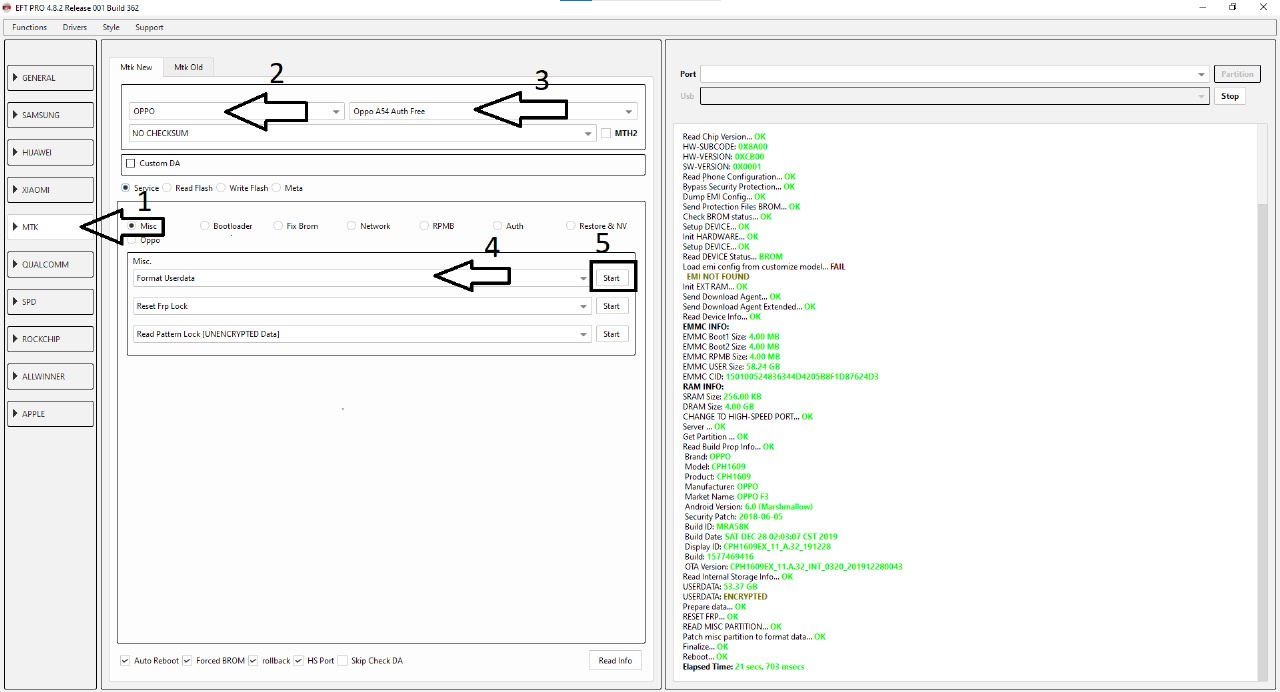Click Start next to Format Userdata
The image size is (1280, 692).
pos(611,278)
